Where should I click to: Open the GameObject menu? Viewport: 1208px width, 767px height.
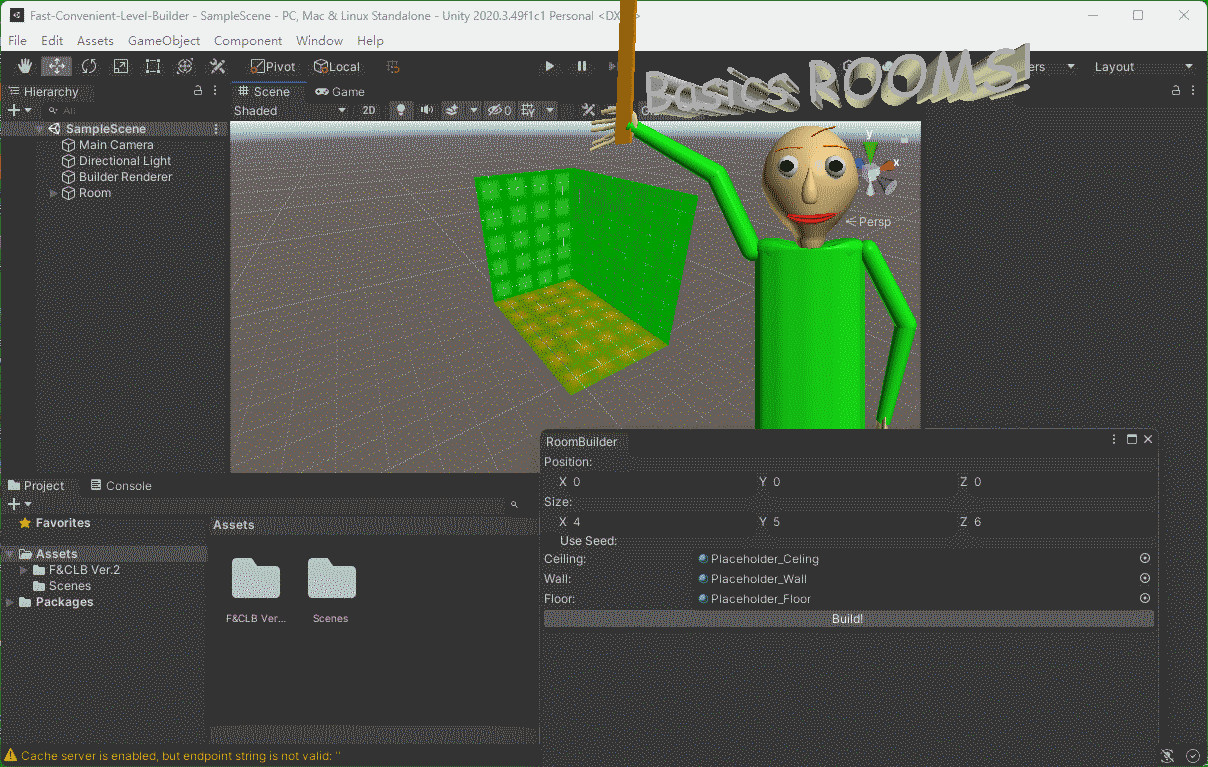pos(164,40)
